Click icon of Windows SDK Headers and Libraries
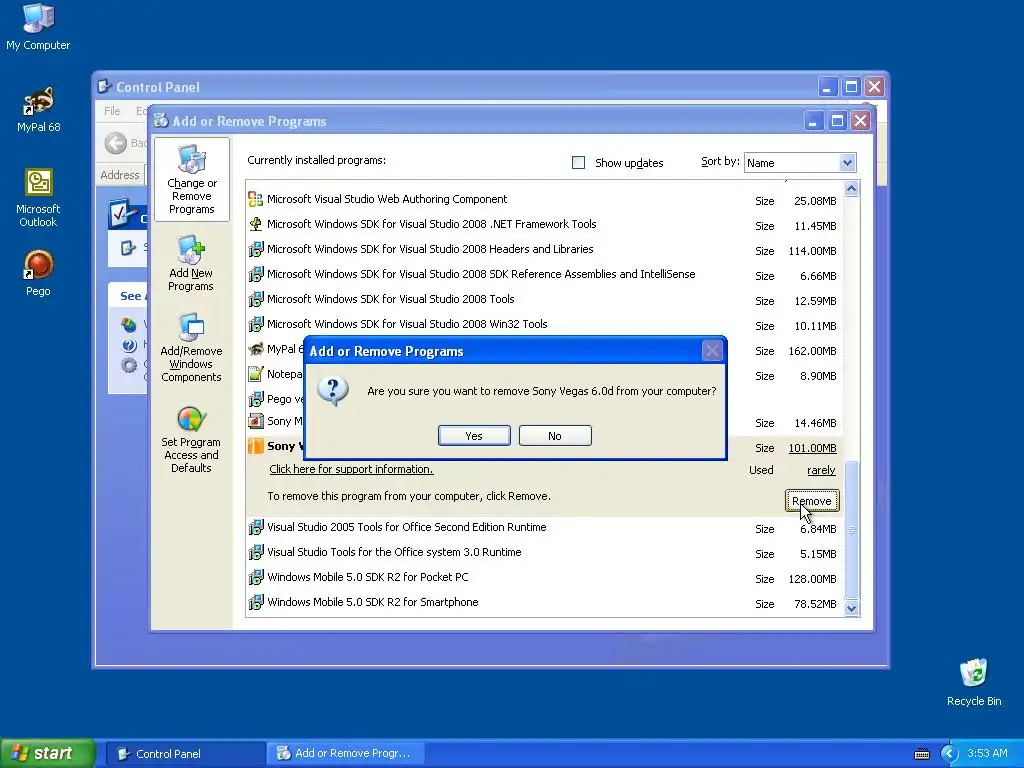The image size is (1024, 768). [x=255, y=249]
